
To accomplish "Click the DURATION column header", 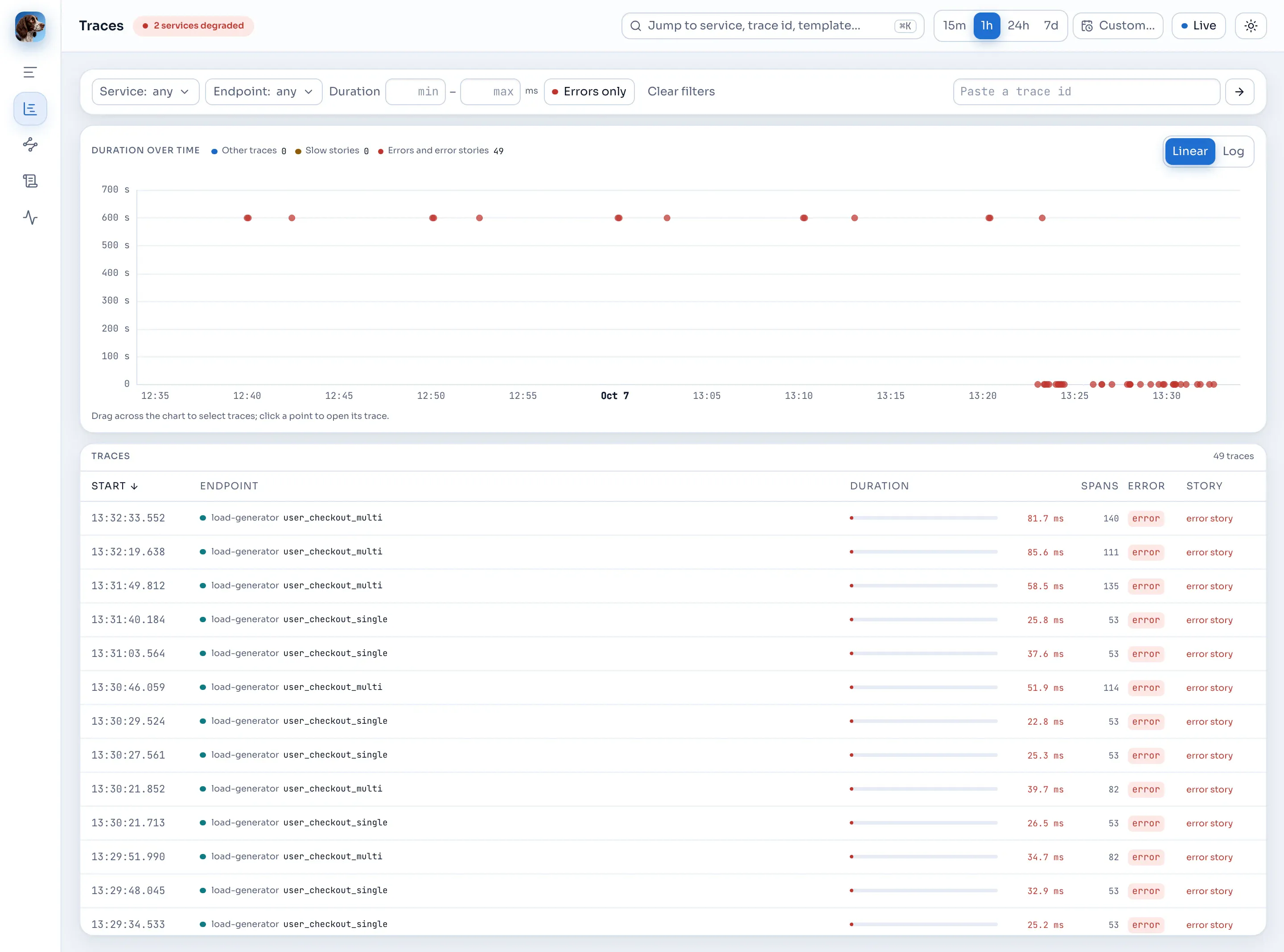I will 880,486.
